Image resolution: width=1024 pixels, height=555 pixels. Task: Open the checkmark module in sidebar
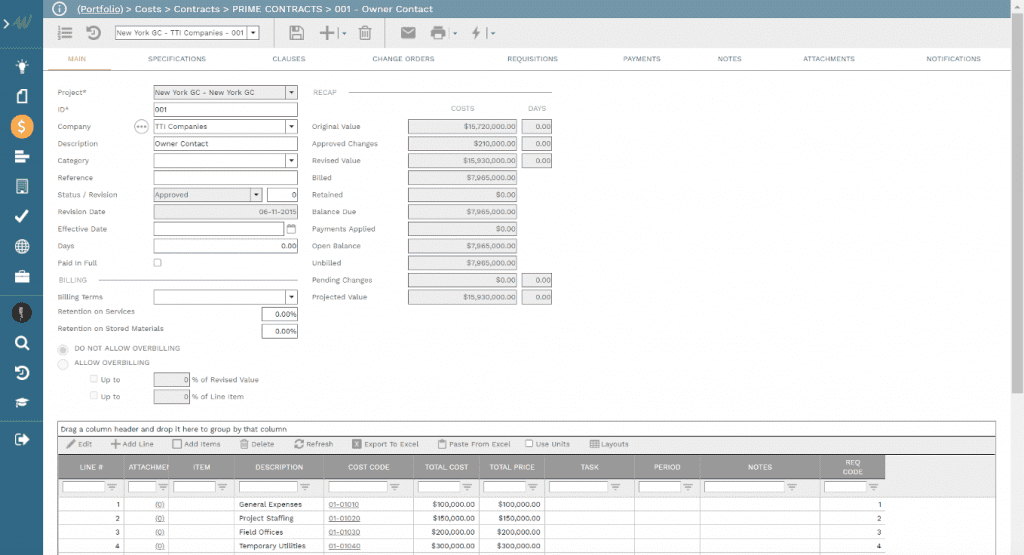(22, 216)
